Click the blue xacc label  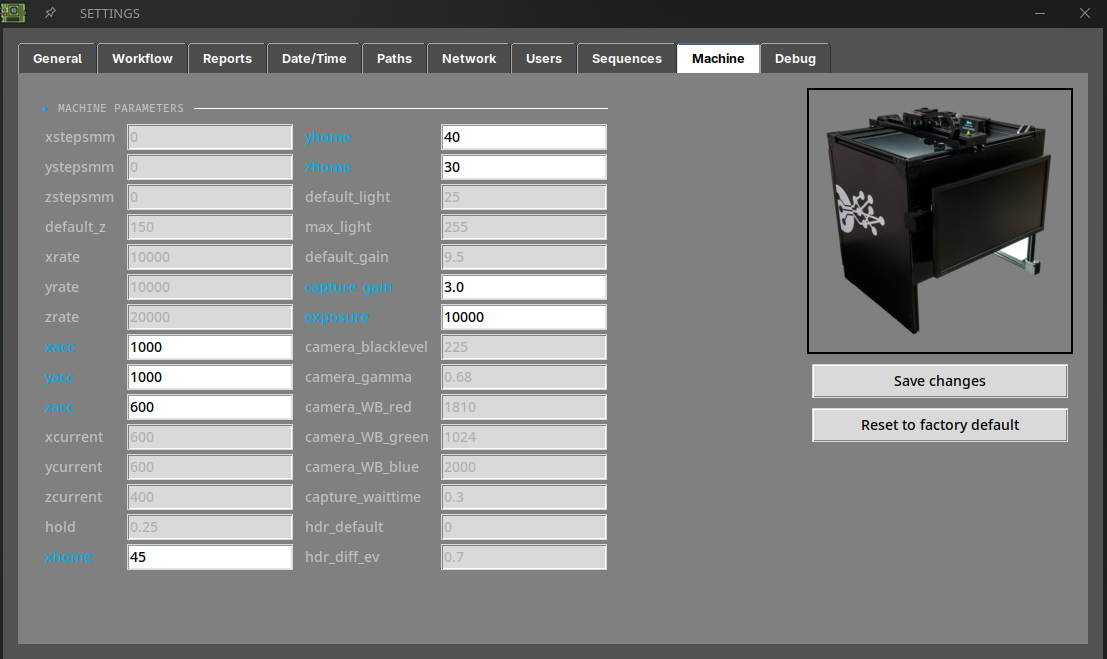point(60,348)
